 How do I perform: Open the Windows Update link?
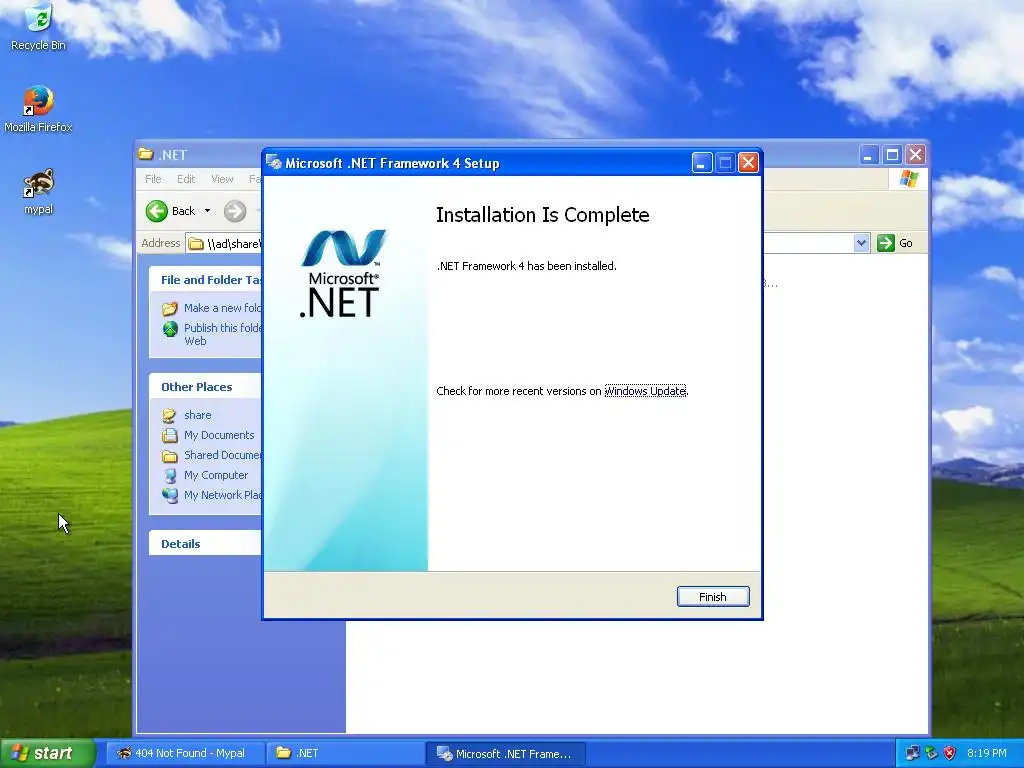(645, 391)
